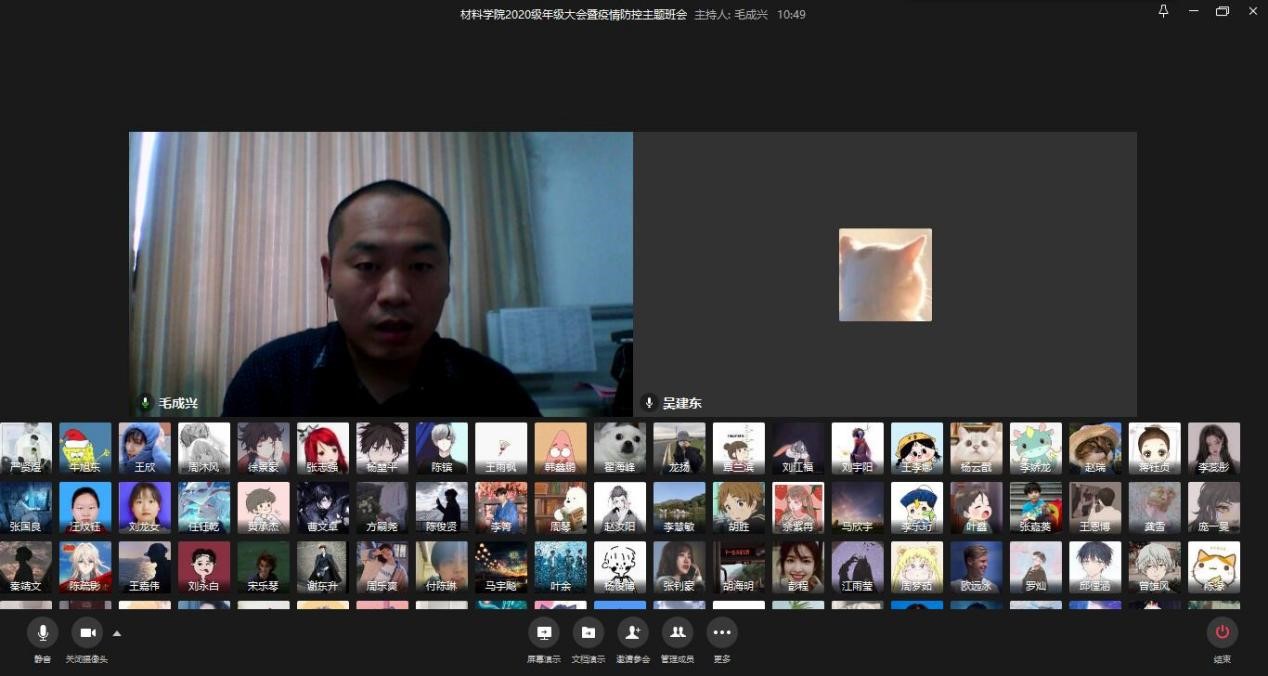1268x676 pixels.
Task: Open 管理成员 manage members panel
Action: point(677,633)
